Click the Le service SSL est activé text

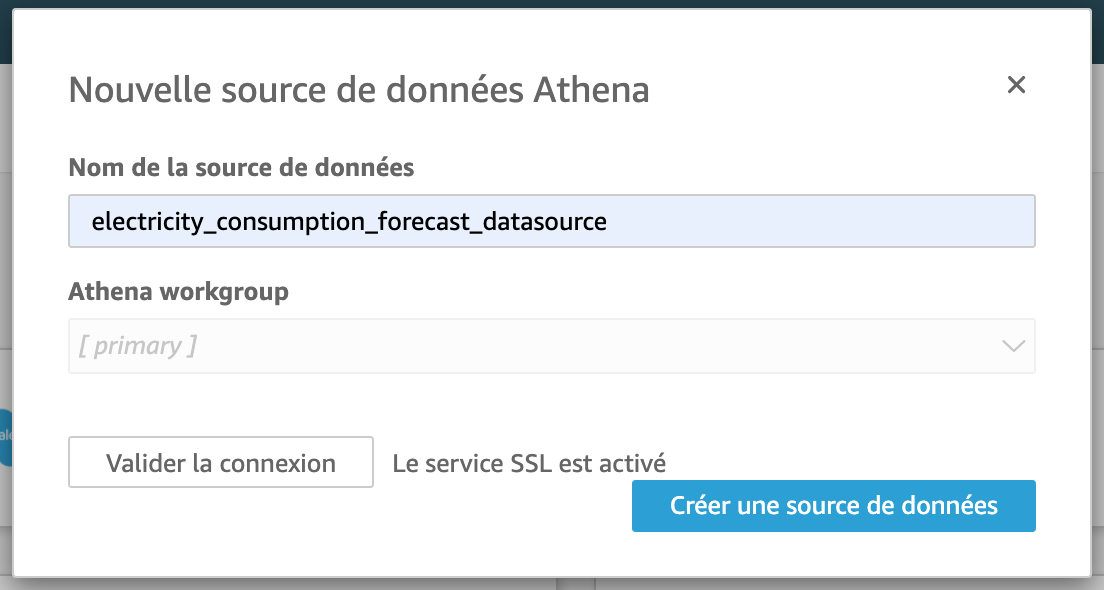pos(529,463)
